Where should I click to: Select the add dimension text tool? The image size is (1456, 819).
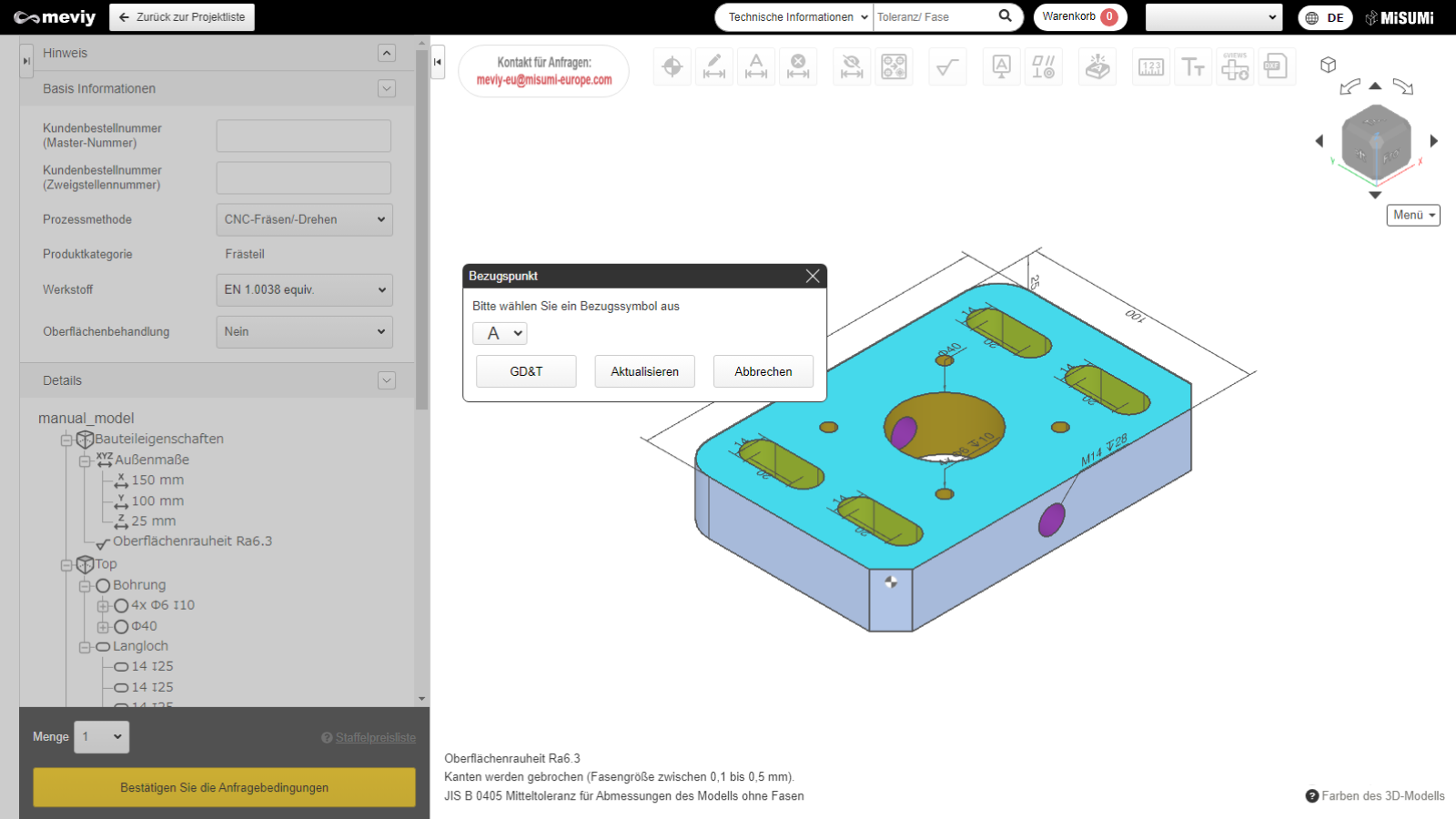(756, 66)
